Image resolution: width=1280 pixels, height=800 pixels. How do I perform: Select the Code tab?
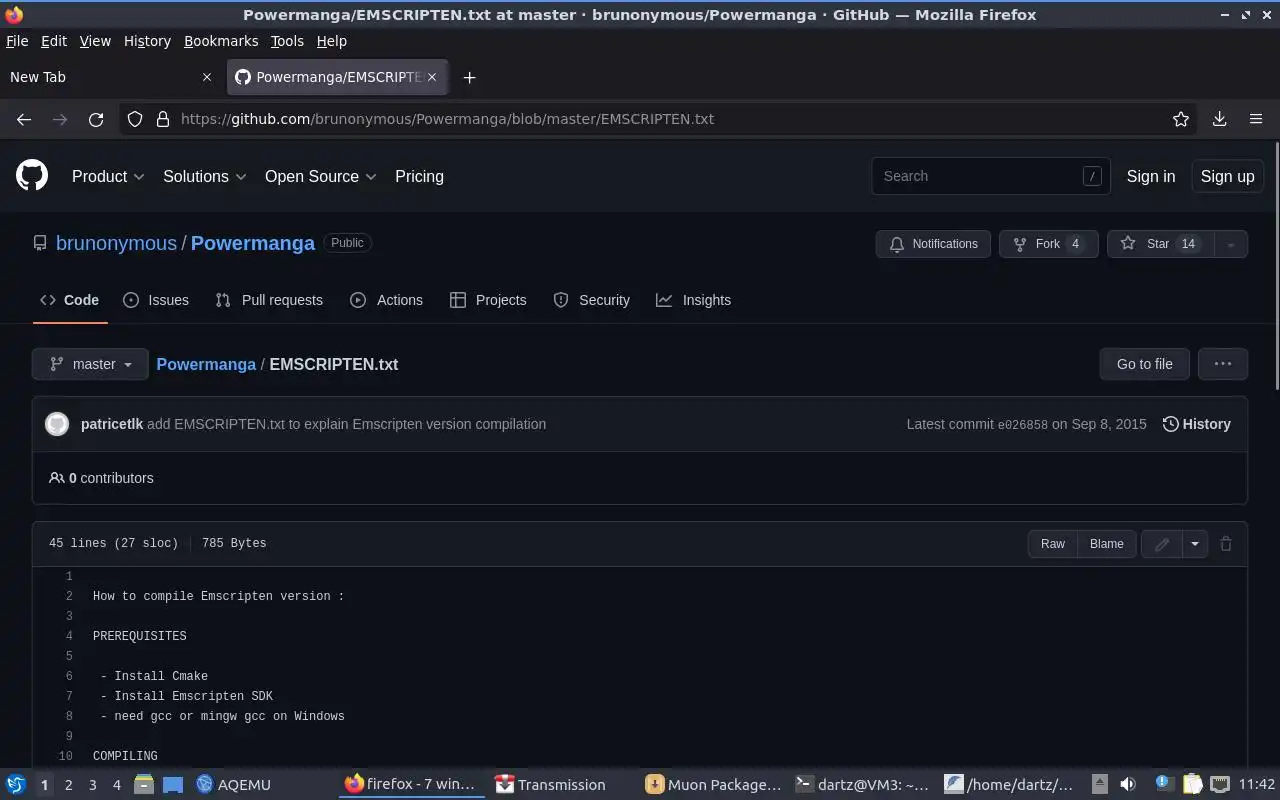tap(69, 300)
